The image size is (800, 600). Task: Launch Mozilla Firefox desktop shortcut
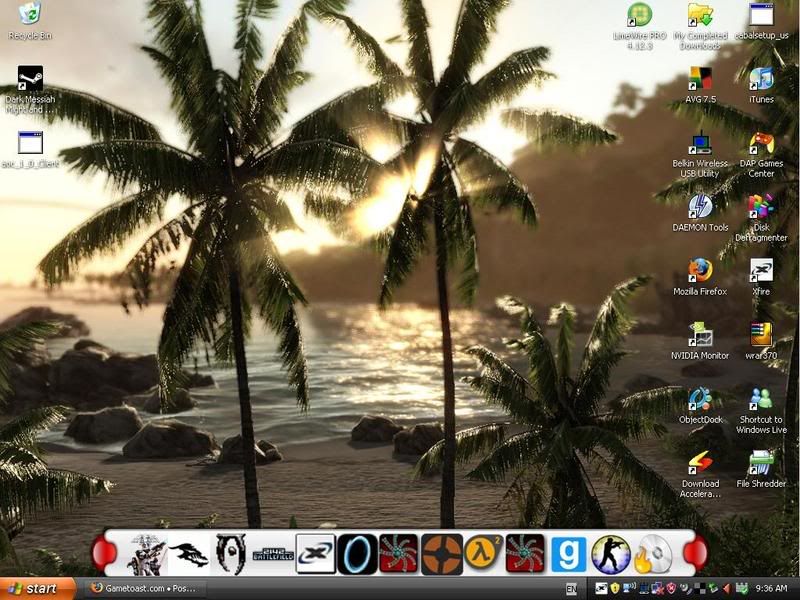pyautogui.click(x=700, y=278)
